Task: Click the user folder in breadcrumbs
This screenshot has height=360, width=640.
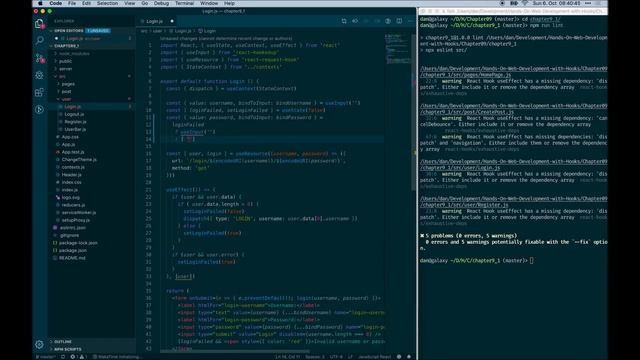Action: pyautogui.click(x=157, y=31)
